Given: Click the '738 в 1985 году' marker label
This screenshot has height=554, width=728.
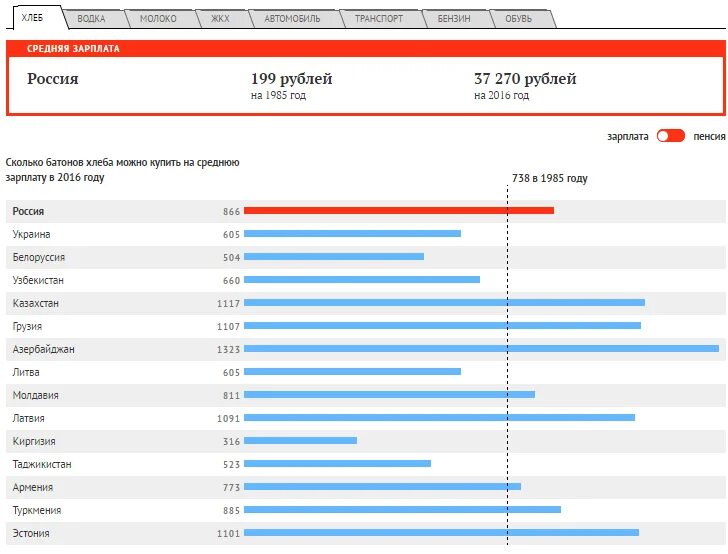Looking at the screenshot, I should click(550, 178).
